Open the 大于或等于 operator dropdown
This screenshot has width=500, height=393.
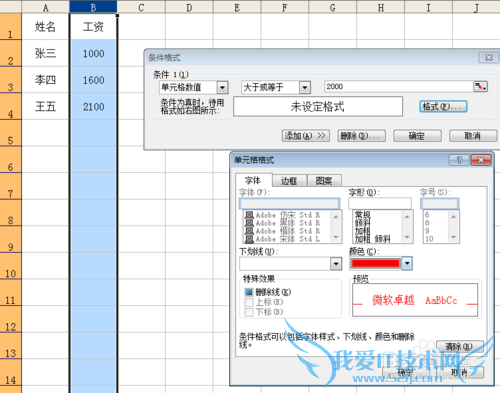tap(305, 88)
